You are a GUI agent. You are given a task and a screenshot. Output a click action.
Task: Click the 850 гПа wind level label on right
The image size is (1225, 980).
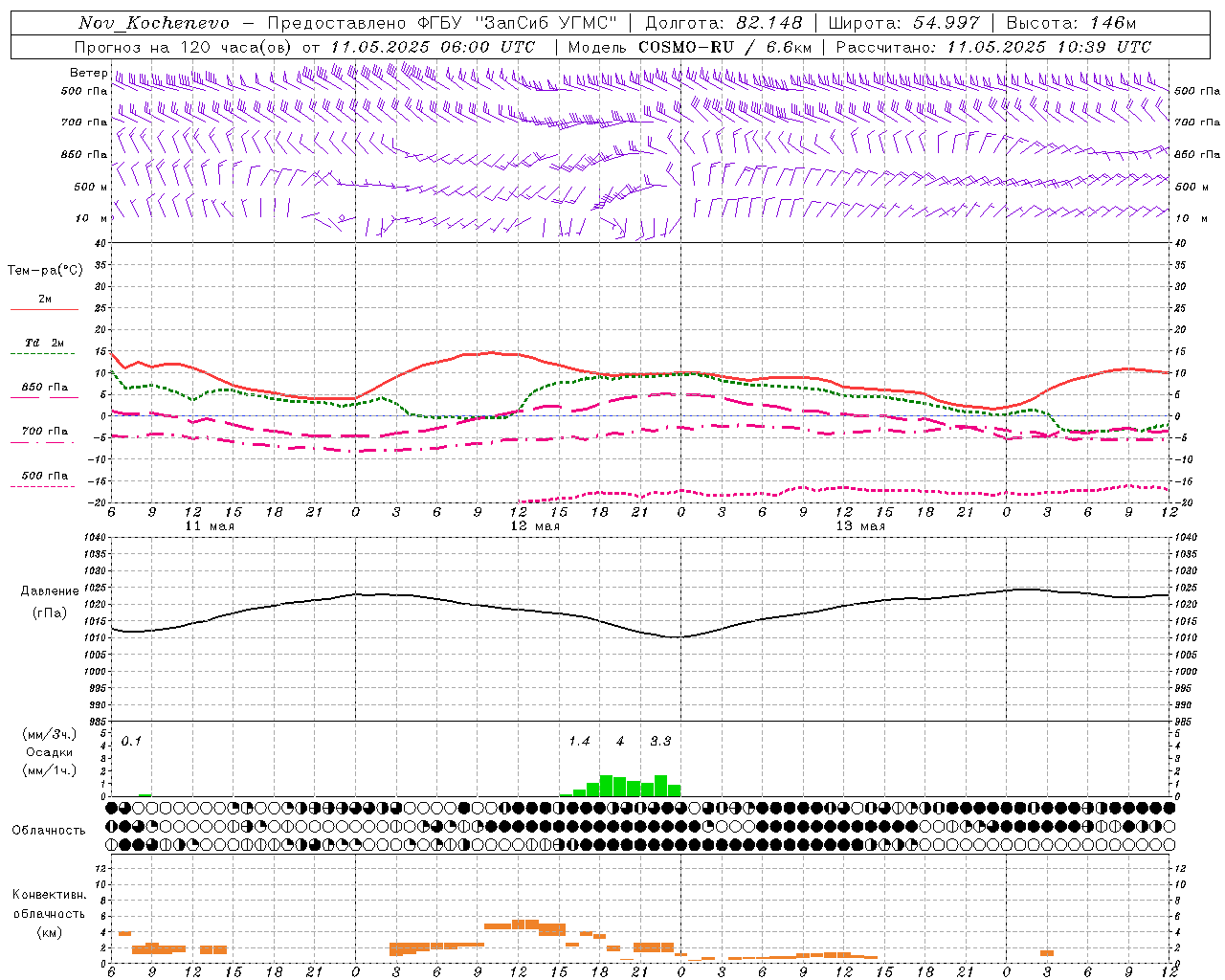(1197, 154)
